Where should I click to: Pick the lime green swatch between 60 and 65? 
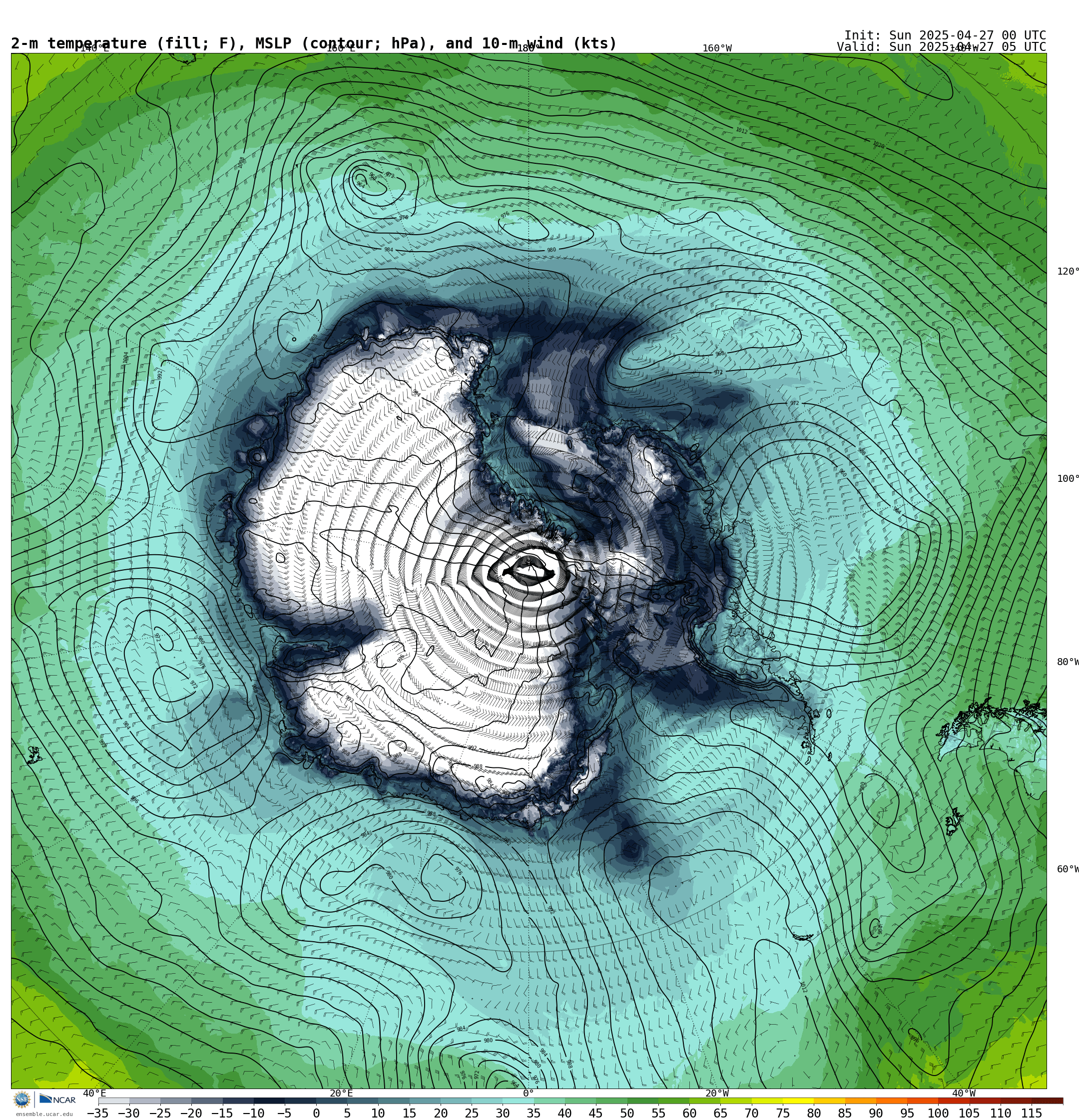(705, 1101)
